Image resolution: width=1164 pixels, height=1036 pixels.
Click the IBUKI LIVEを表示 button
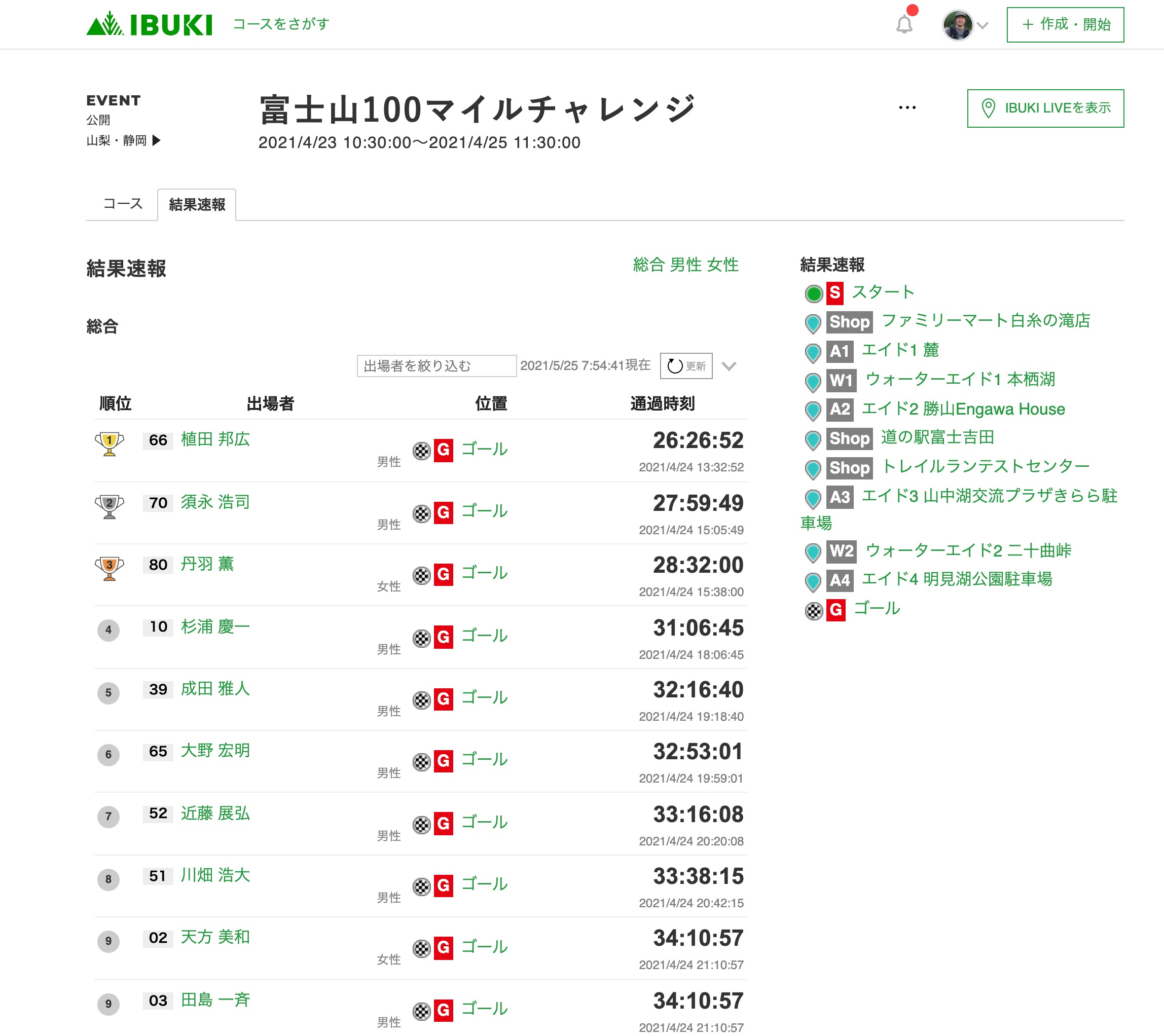[x=1045, y=108]
